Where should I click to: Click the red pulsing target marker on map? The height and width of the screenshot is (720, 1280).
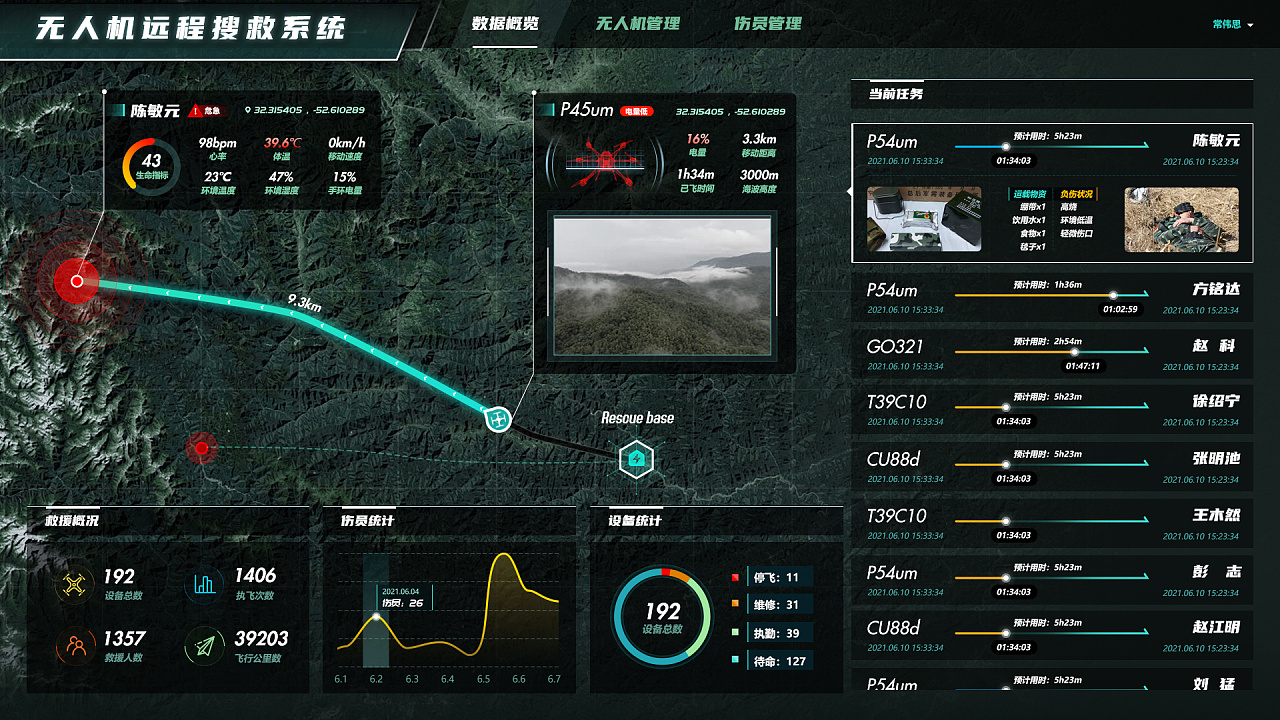click(78, 281)
